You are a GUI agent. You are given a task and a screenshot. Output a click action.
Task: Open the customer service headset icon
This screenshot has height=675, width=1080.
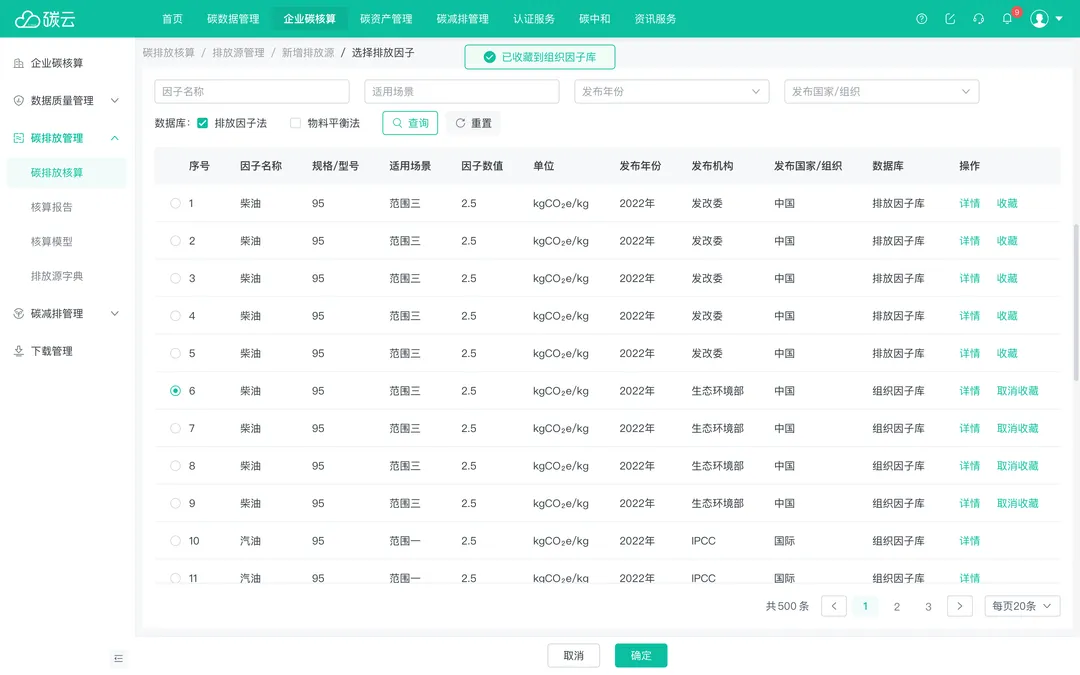tap(978, 19)
